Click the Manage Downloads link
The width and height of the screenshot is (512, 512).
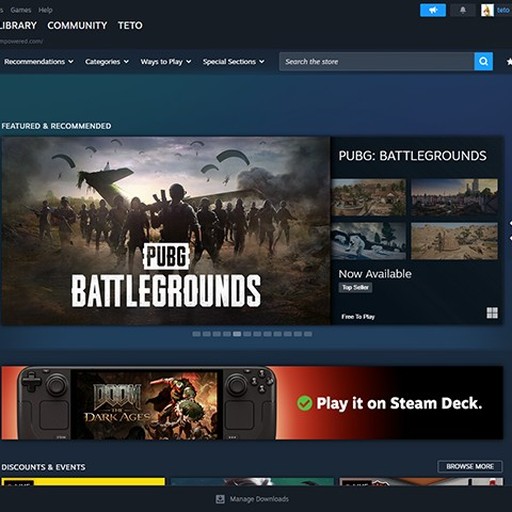point(259,499)
